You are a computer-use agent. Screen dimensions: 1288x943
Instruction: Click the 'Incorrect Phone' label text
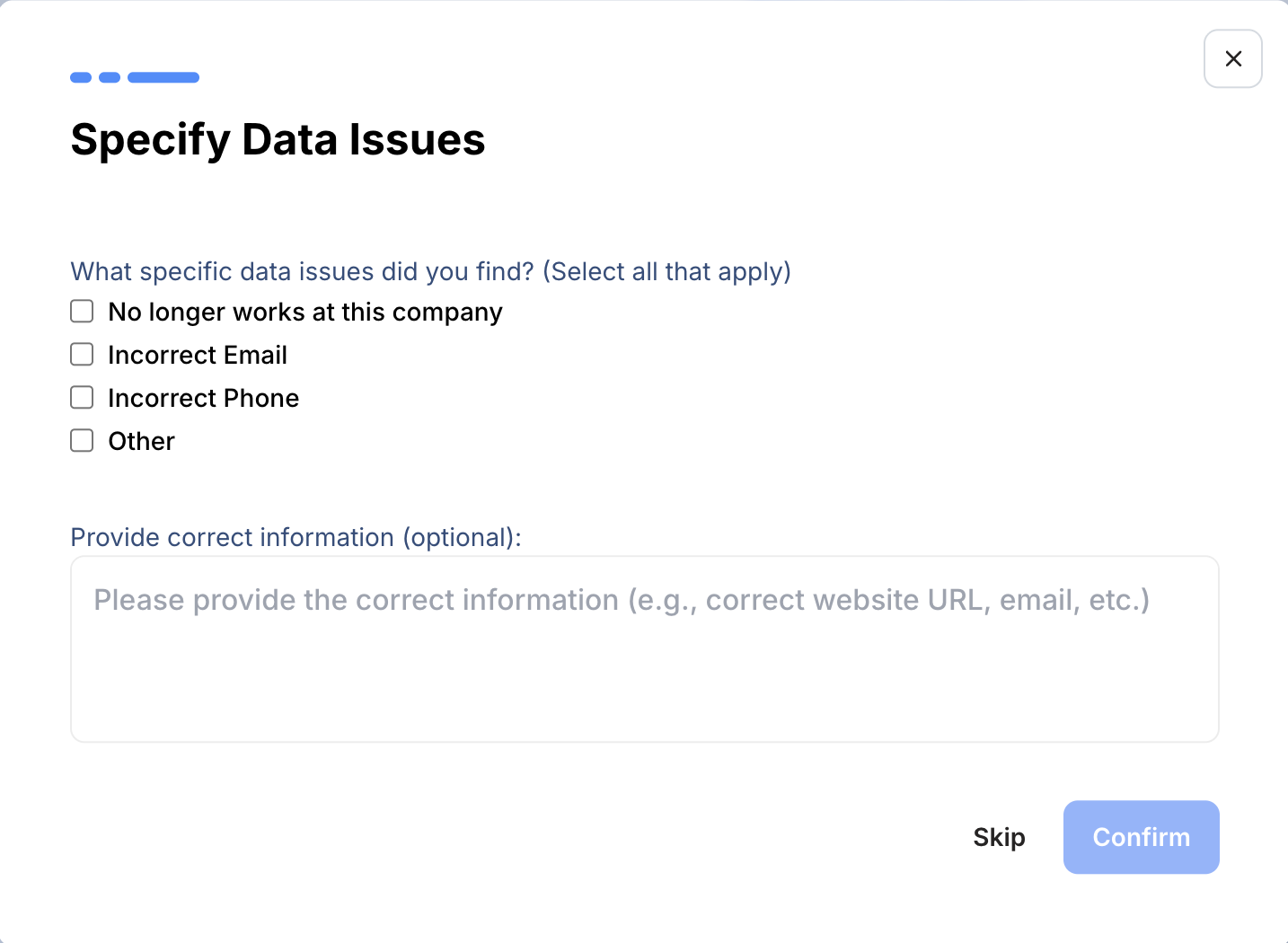[204, 398]
